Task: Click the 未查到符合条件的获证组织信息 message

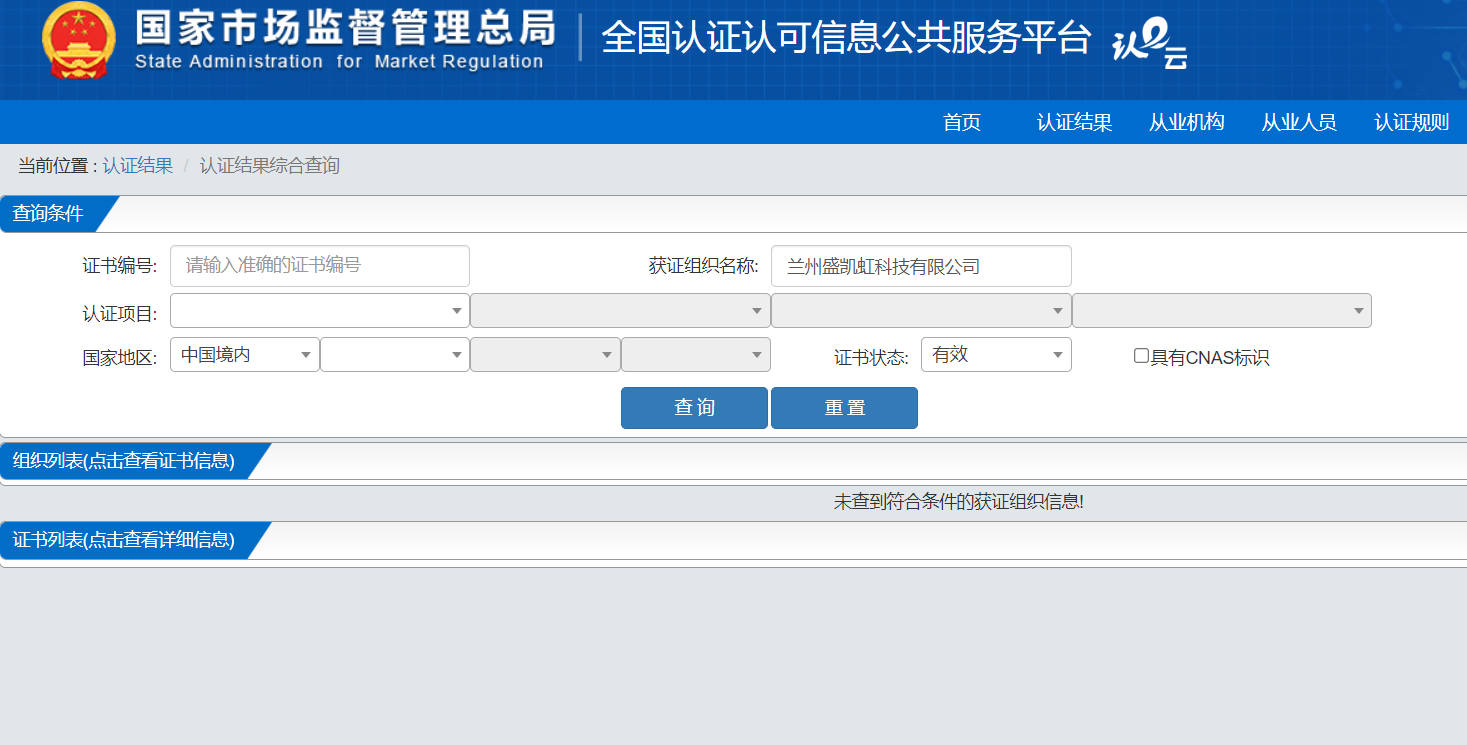Action: (x=959, y=502)
